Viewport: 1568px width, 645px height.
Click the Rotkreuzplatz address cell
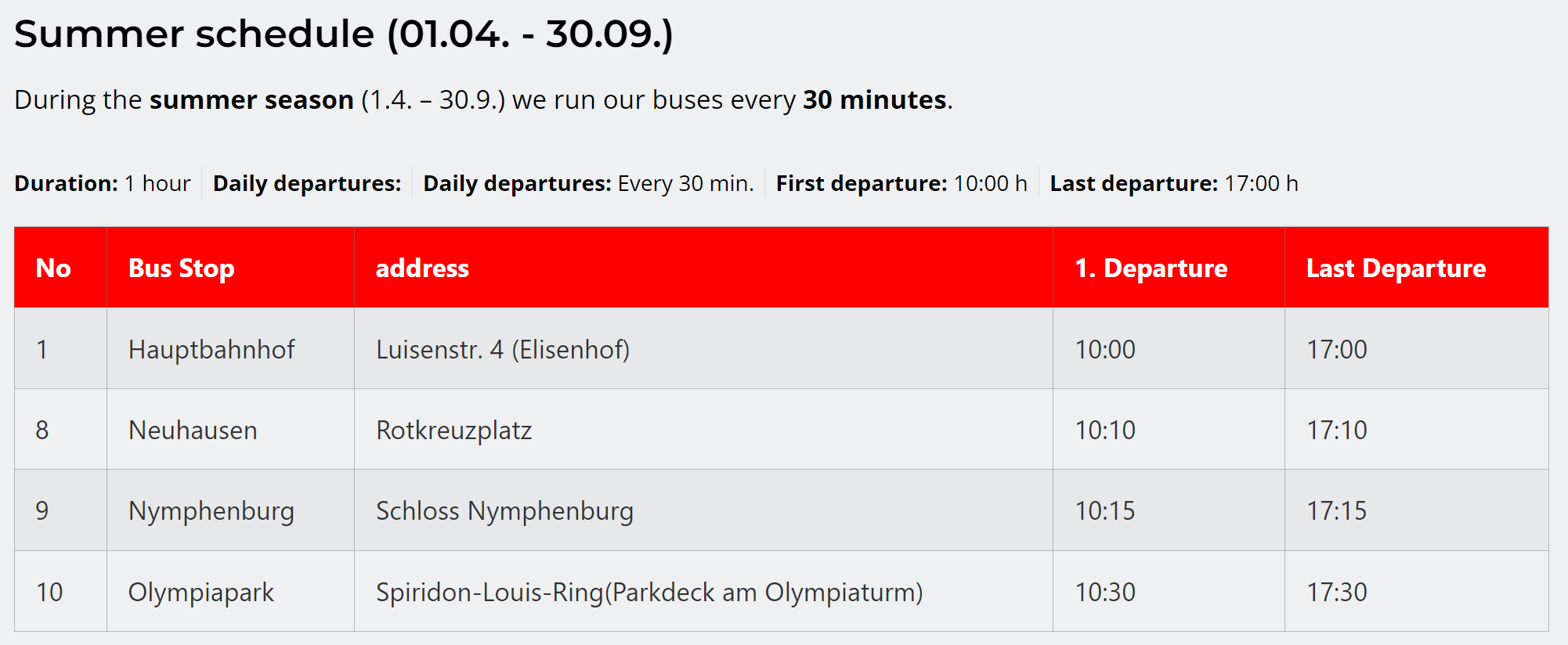pos(454,431)
